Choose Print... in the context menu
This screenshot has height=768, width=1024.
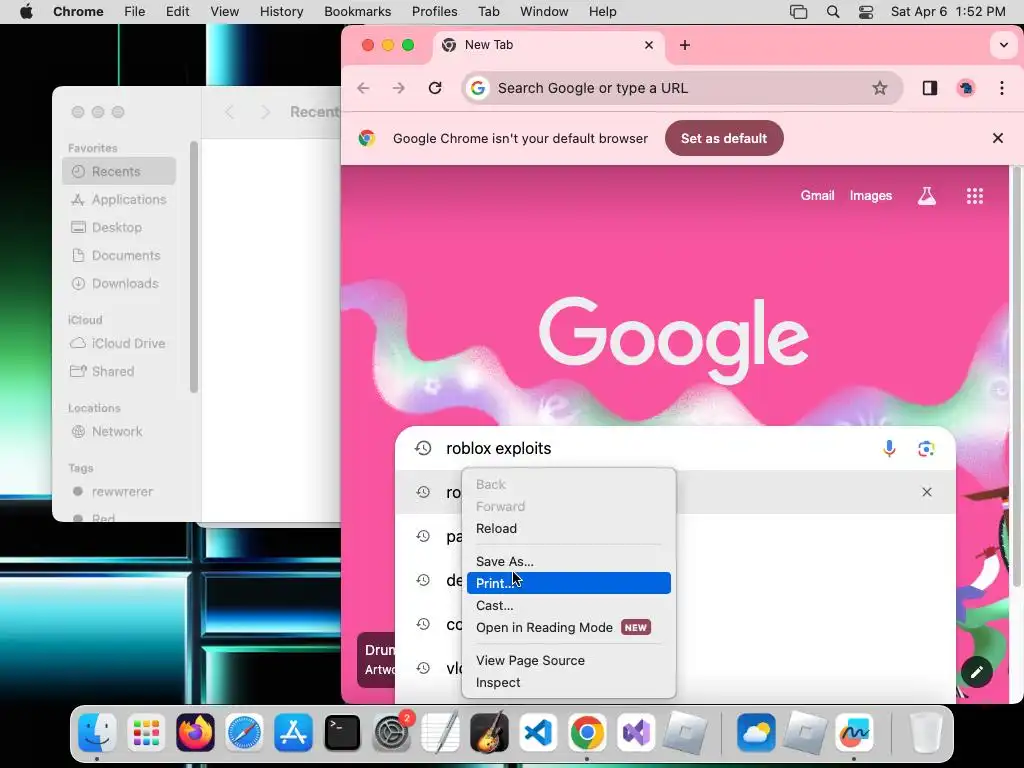coord(568,583)
